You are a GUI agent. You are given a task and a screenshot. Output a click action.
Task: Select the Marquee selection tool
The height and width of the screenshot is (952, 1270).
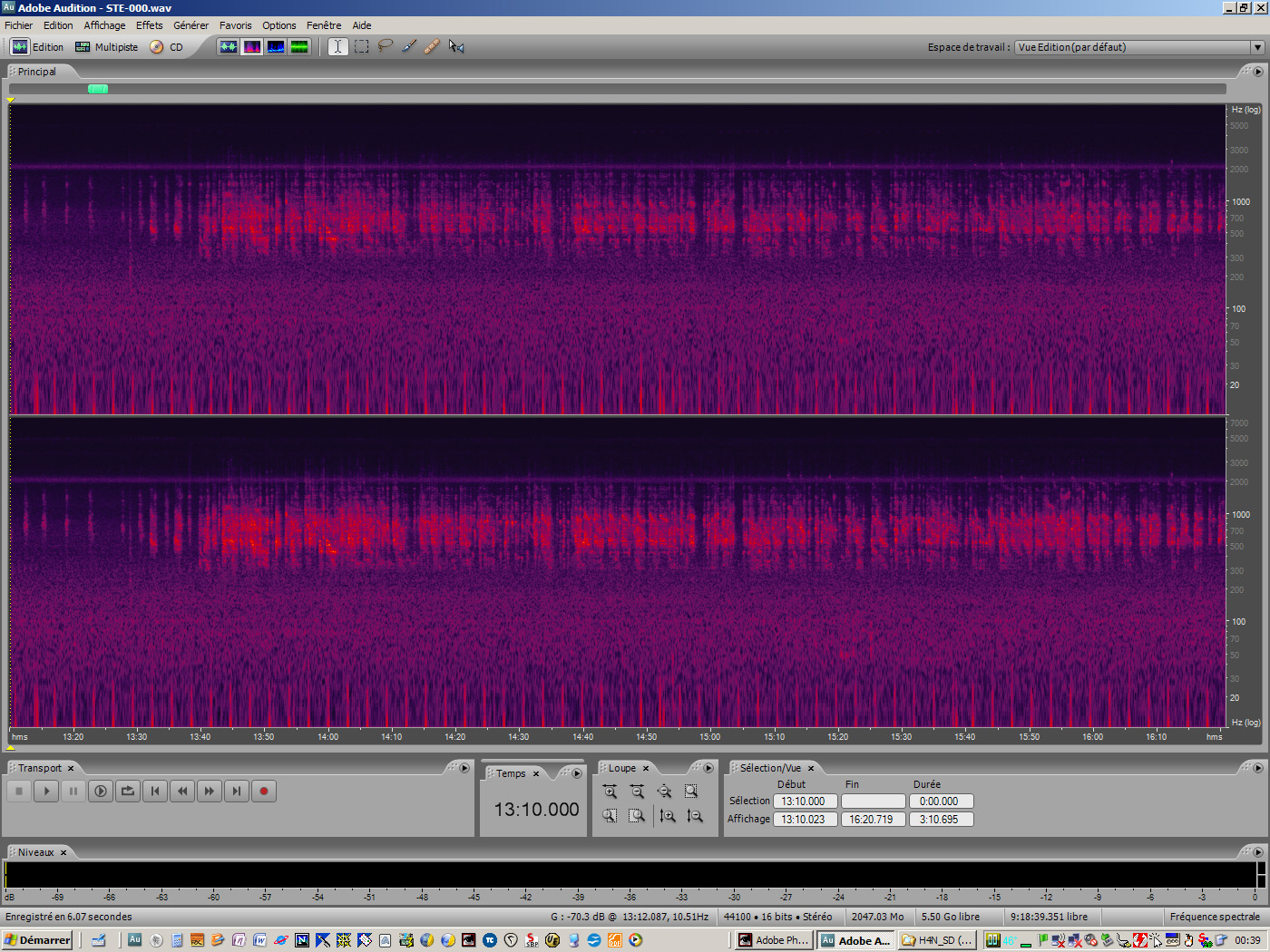click(362, 46)
